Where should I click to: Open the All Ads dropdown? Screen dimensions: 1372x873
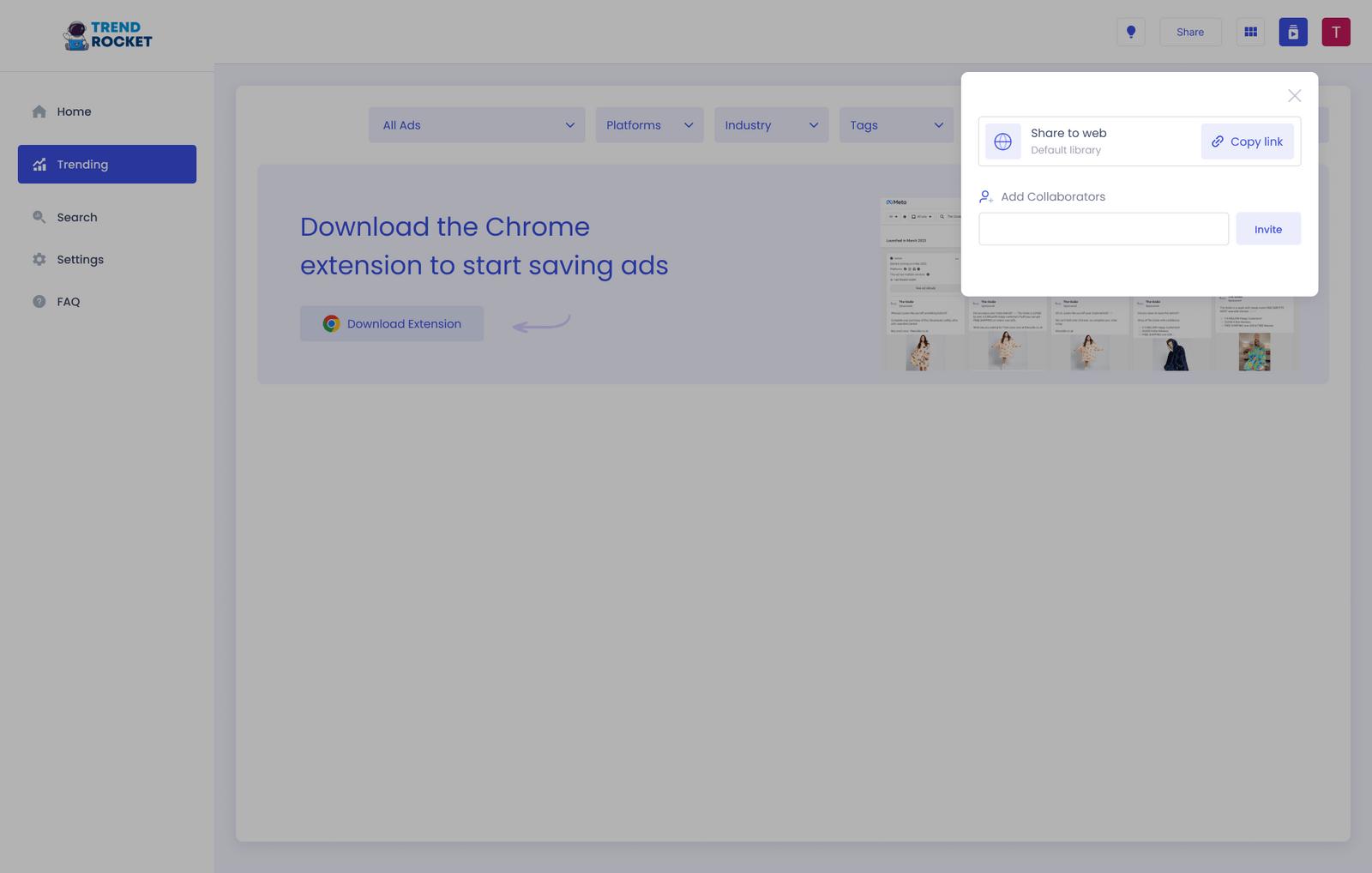pos(477,124)
